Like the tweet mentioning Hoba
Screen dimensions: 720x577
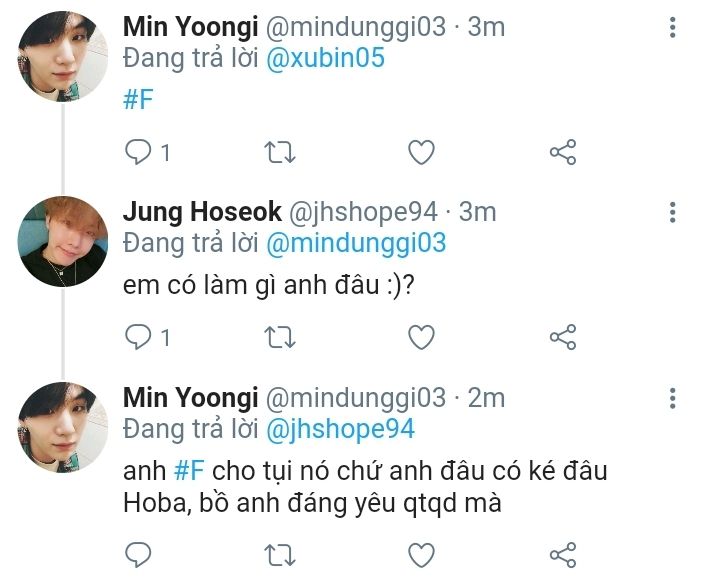point(421,554)
